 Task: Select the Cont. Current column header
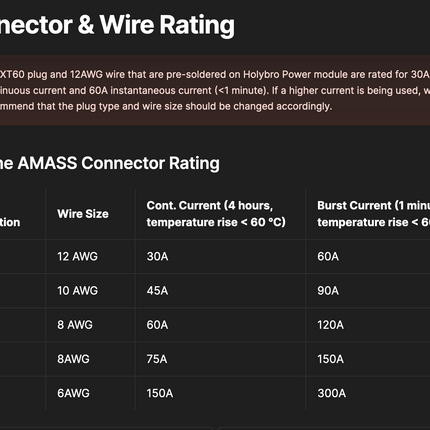(216, 214)
